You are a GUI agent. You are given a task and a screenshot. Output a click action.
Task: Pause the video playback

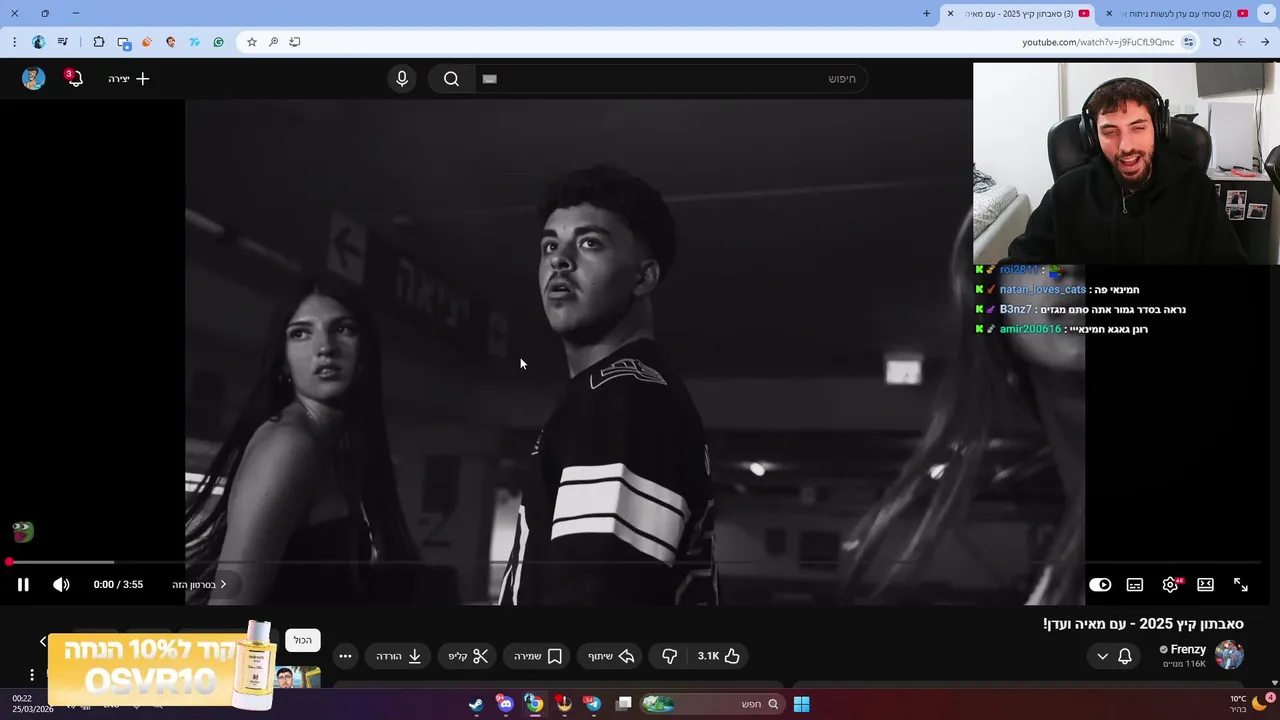point(23,585)
